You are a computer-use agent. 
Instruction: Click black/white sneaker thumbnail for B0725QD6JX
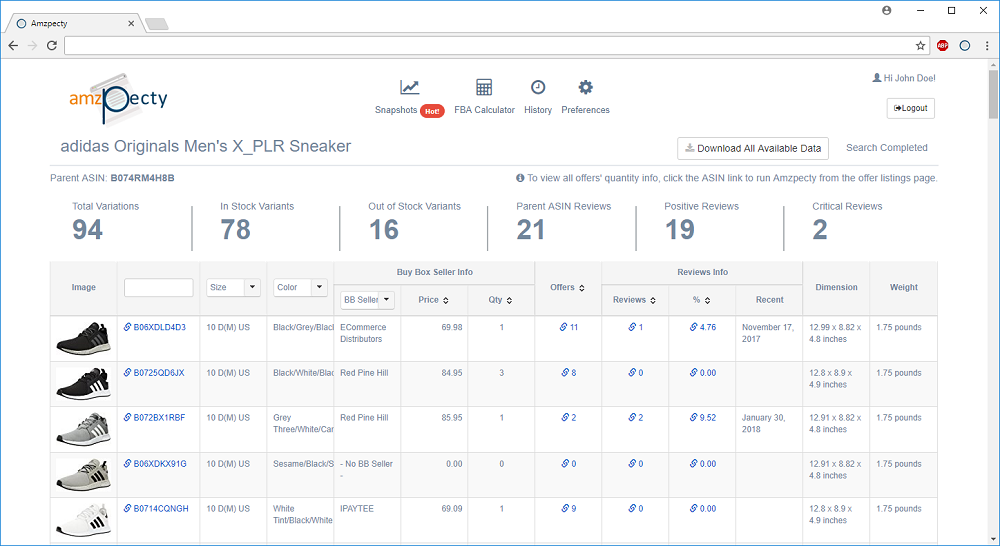pyautogui.click(x=83, y=384)
